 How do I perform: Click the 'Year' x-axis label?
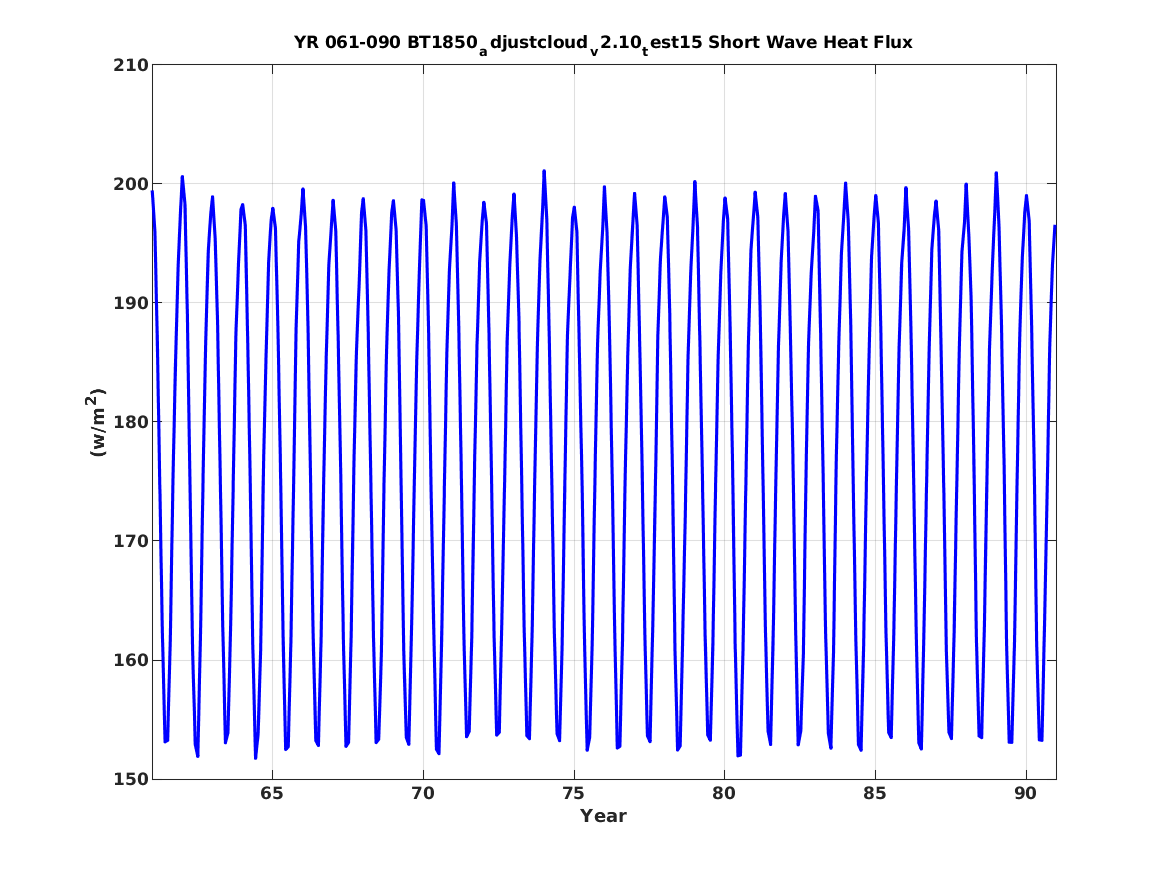coord(604,816)
